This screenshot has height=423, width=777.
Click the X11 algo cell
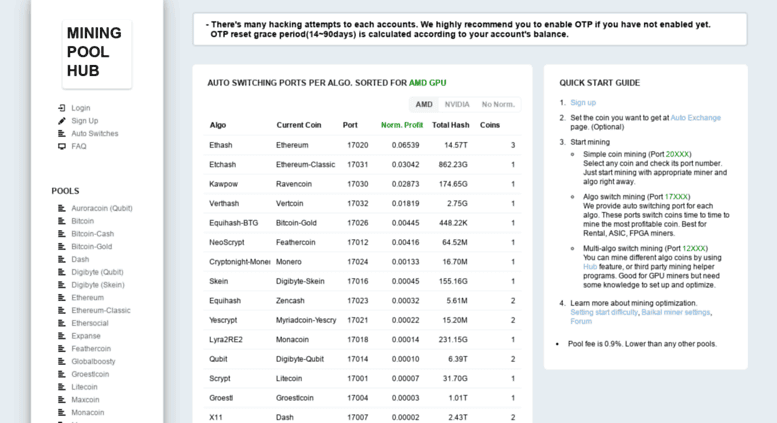click(x=216, y=418)
